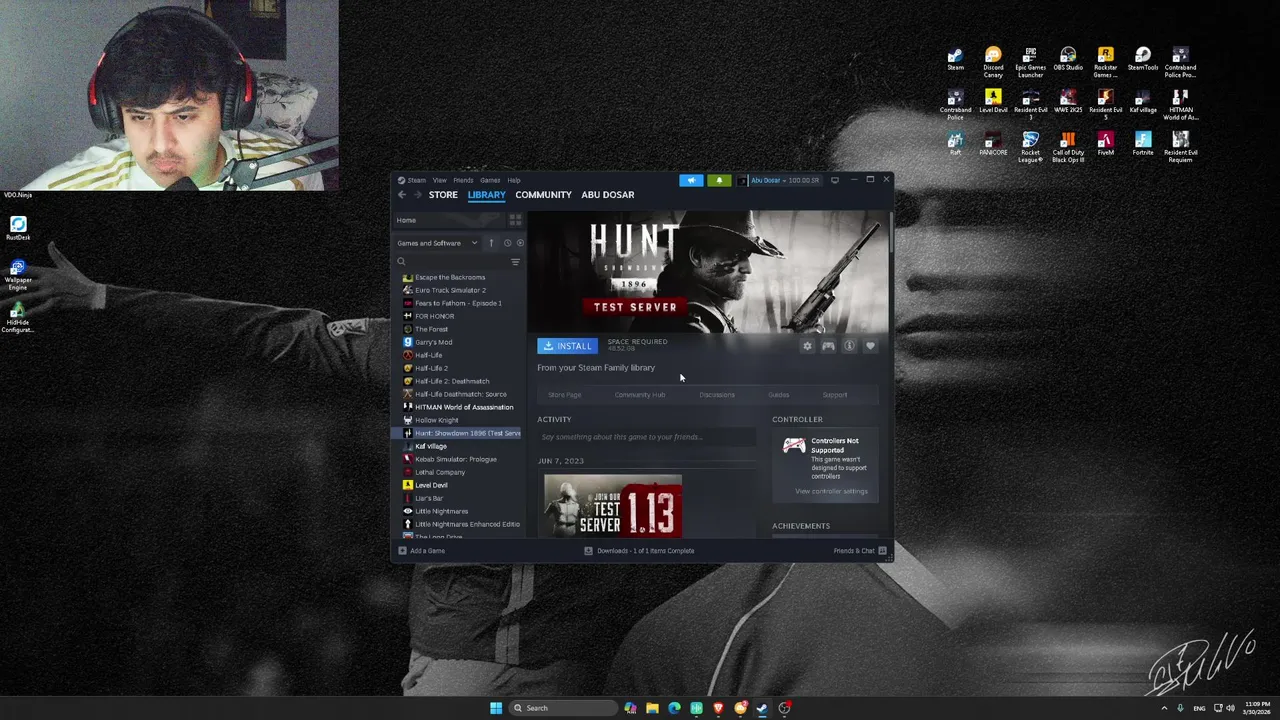
Task: Open Epic Games Launcher desktop shortcut
Action: pos(1030,62)
